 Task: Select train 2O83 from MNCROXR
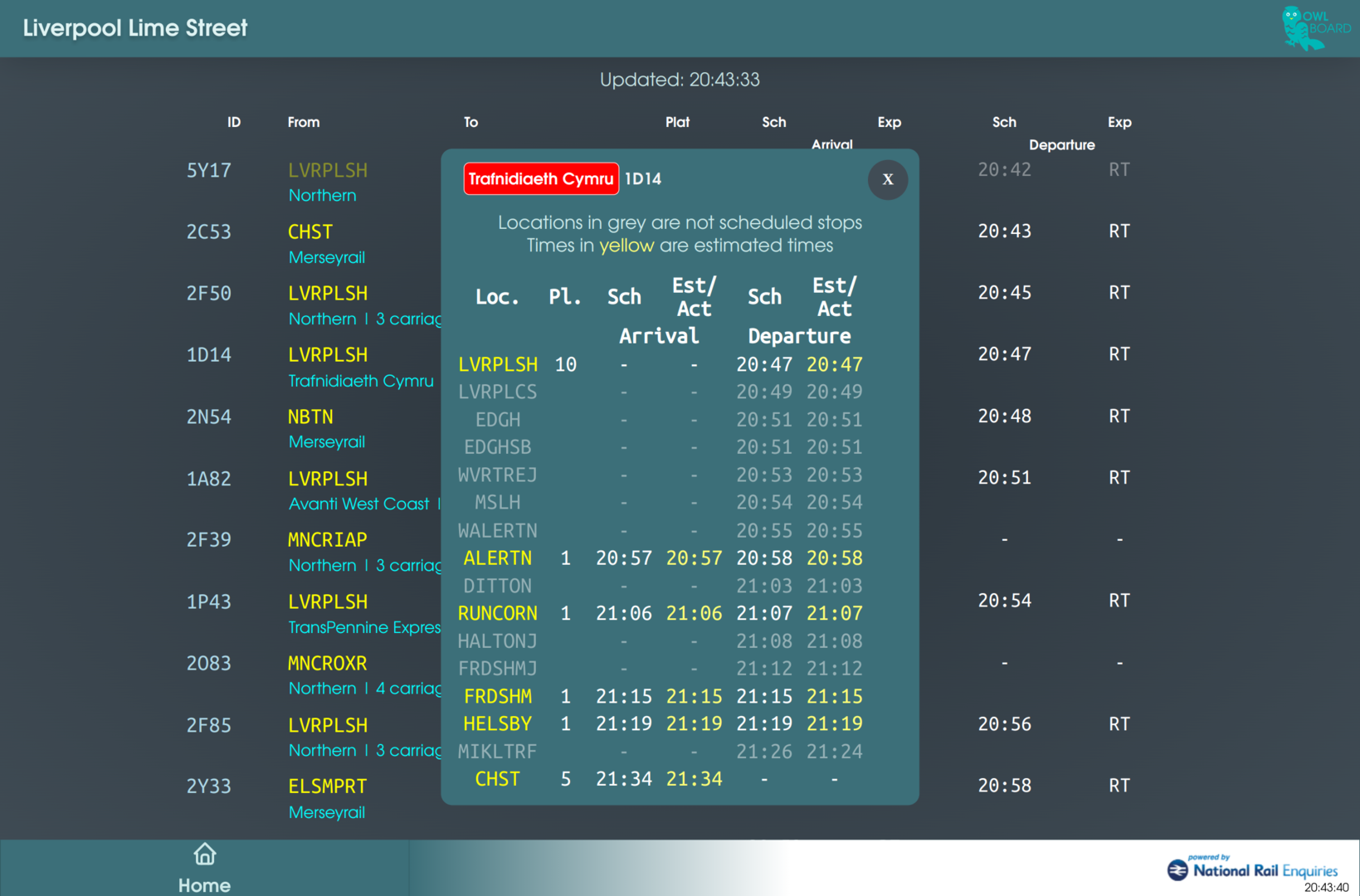tap(208, 664)
